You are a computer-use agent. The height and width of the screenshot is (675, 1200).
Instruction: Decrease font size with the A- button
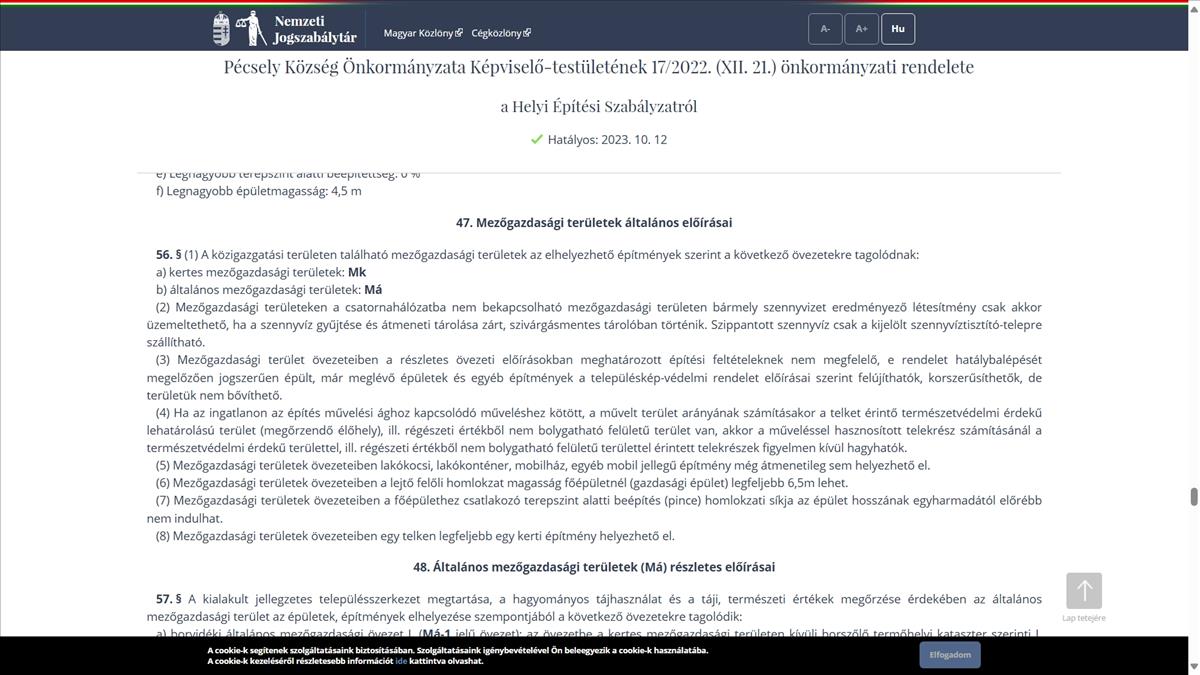tap(825, 29)
